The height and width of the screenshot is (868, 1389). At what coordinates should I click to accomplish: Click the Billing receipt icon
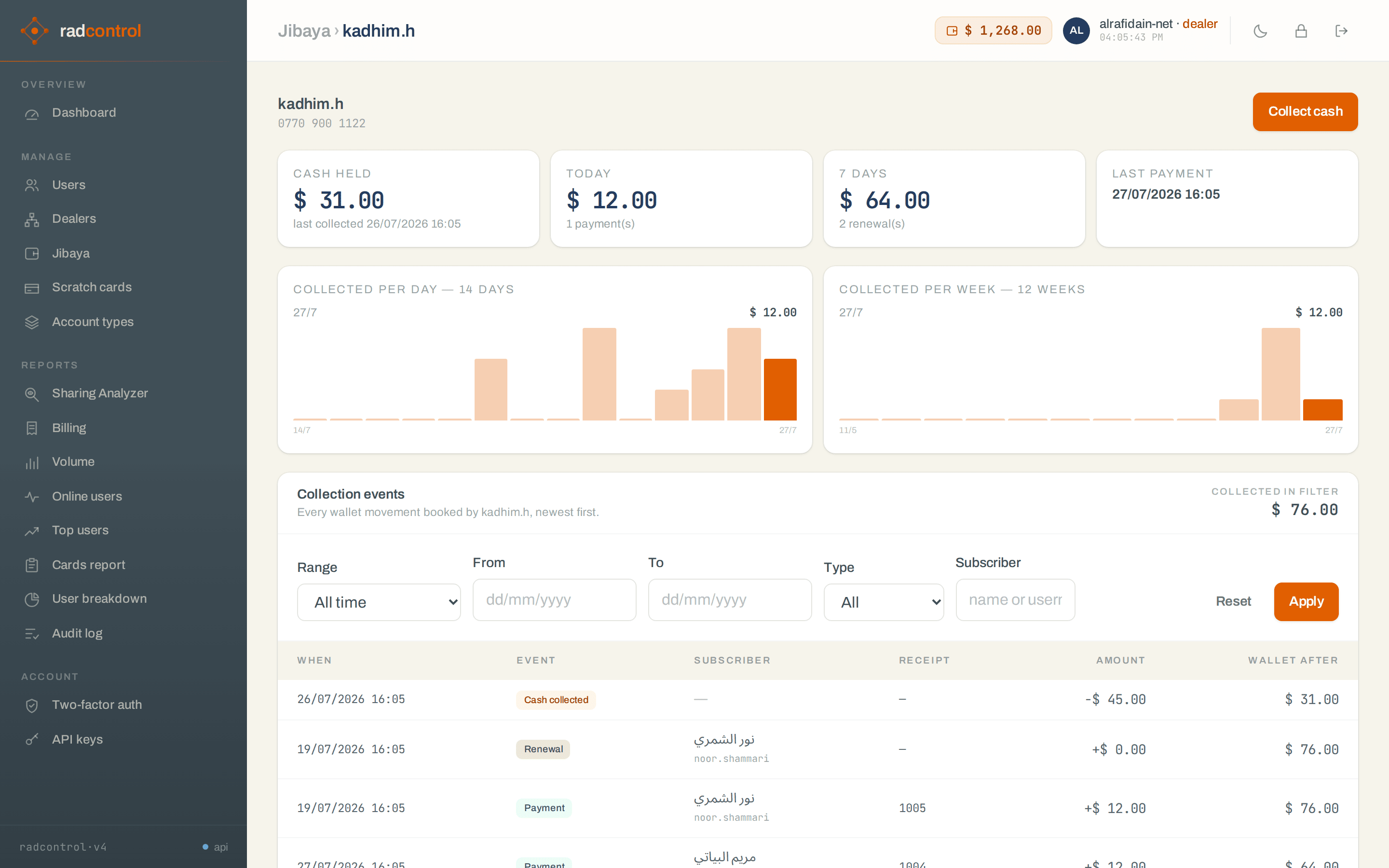pos(31,428)
